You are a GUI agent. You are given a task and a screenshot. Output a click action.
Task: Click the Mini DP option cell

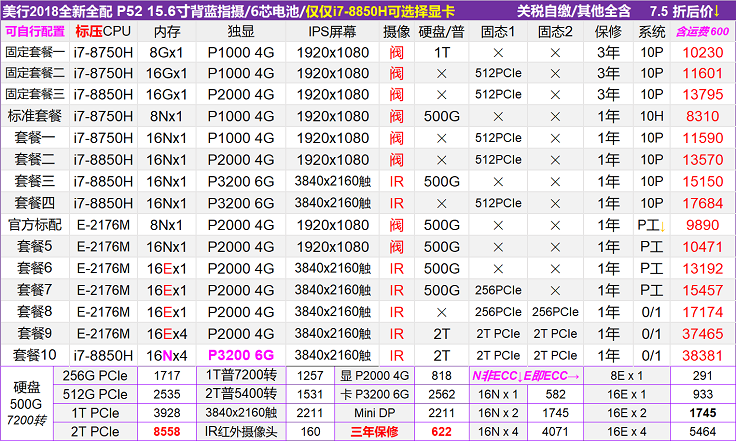pos(375,412)
